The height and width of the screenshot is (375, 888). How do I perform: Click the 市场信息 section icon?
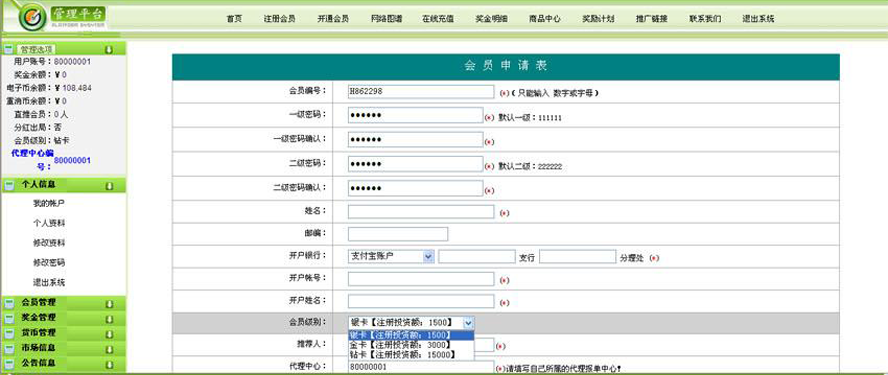click(8, 348)
